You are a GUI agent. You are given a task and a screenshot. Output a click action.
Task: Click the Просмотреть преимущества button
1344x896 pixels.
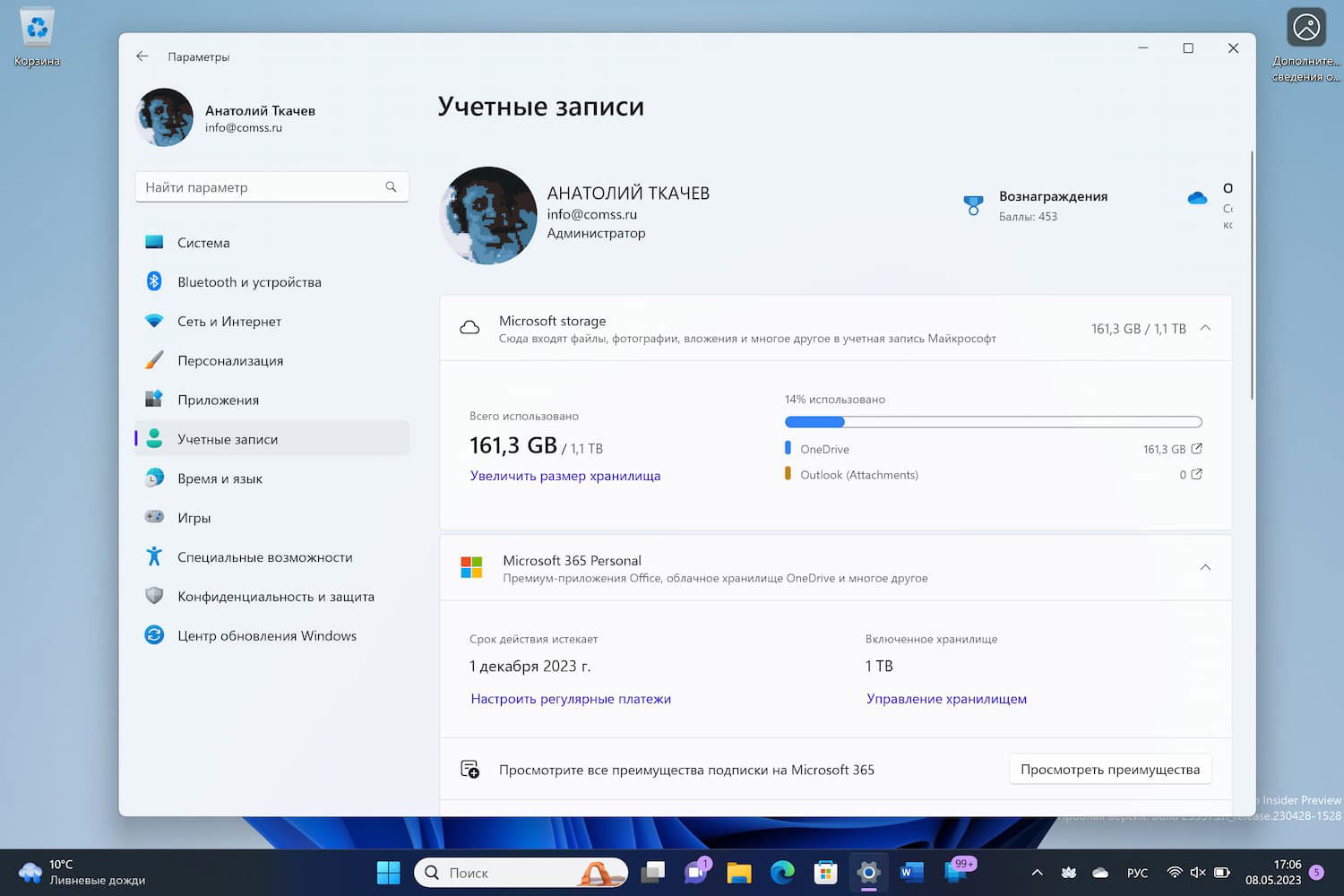1110,770
